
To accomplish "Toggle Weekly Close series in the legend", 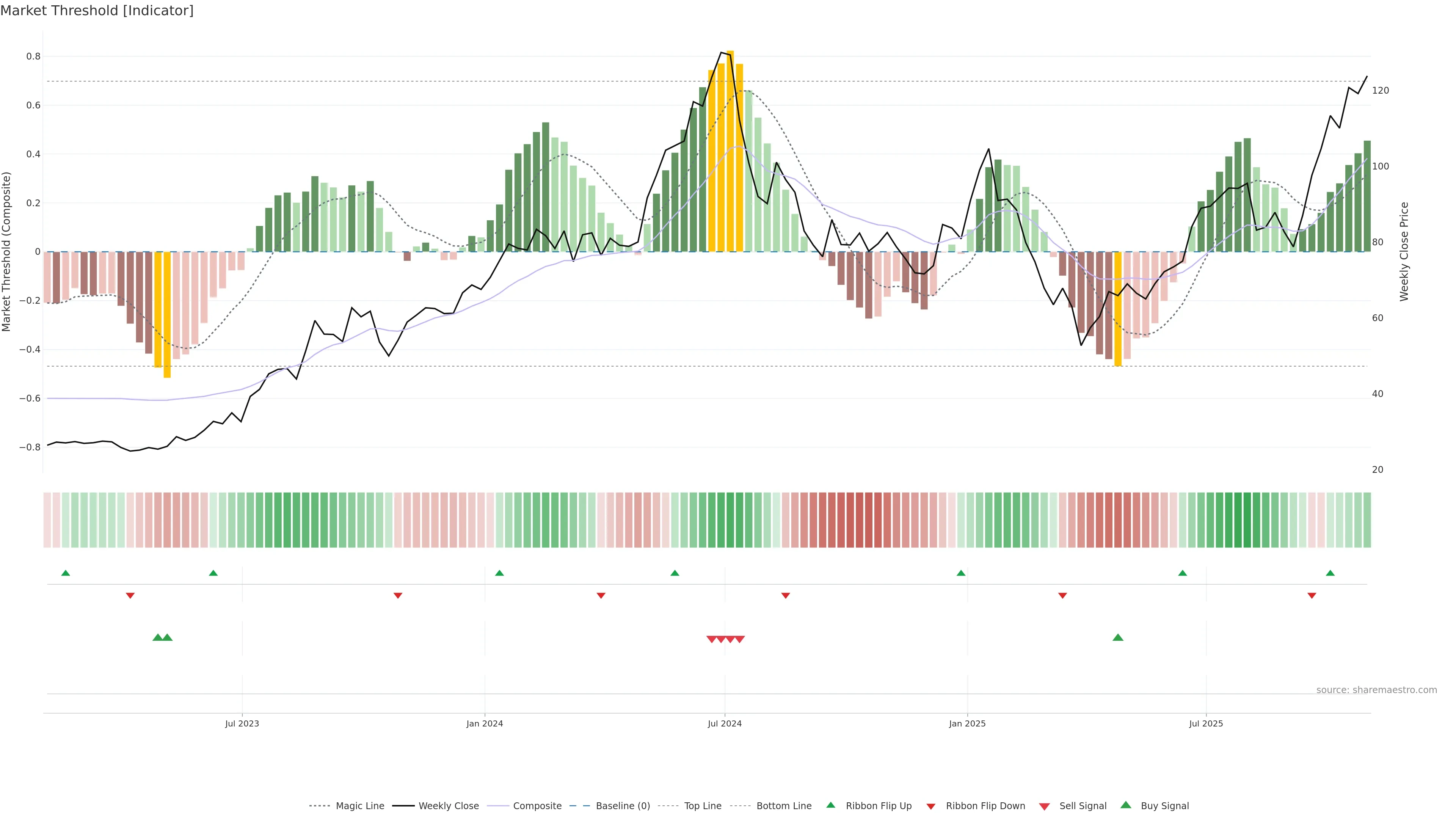I will [x=448, y=806].
